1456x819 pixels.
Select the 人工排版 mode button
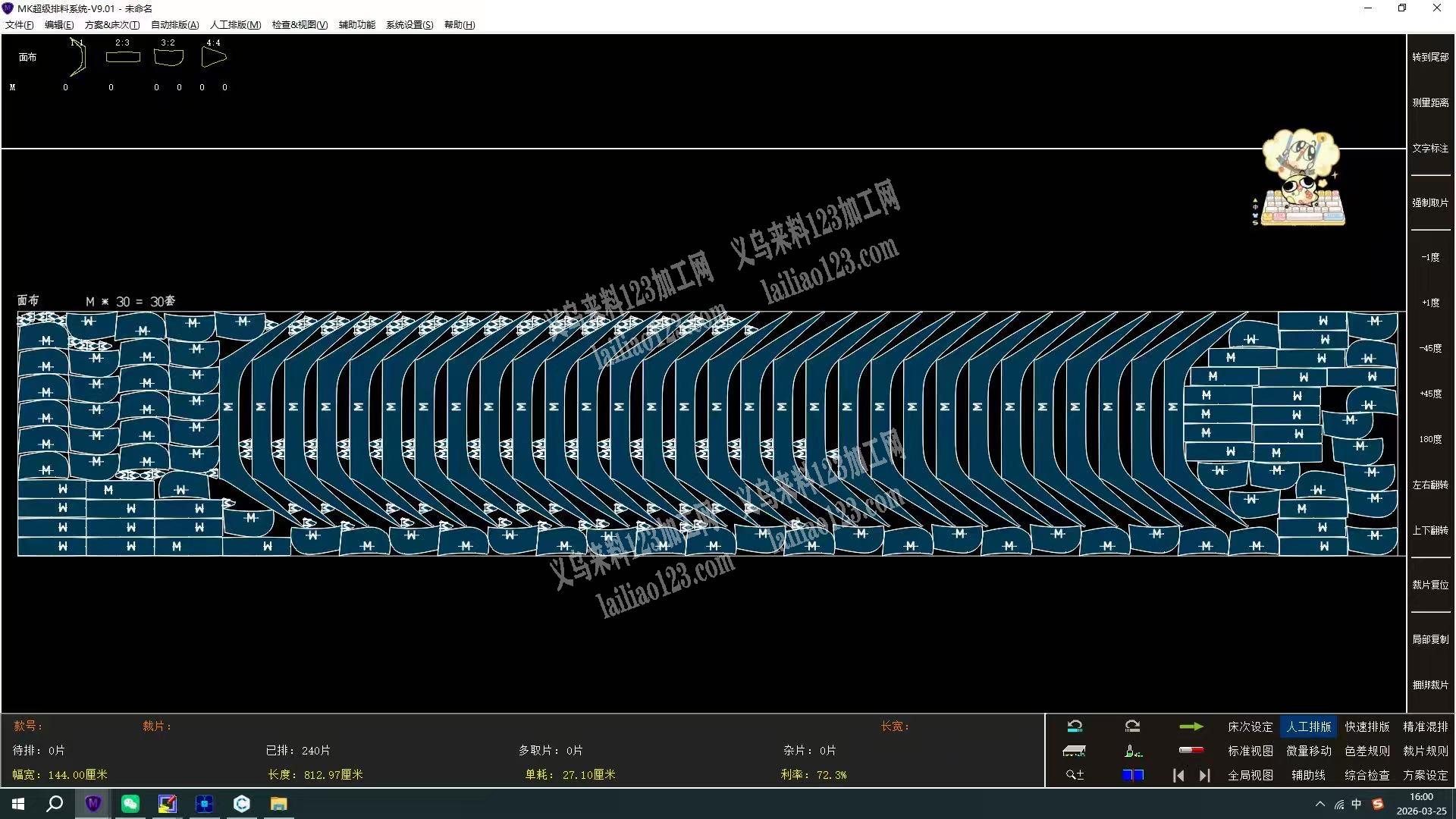(x=1309, y=726)
